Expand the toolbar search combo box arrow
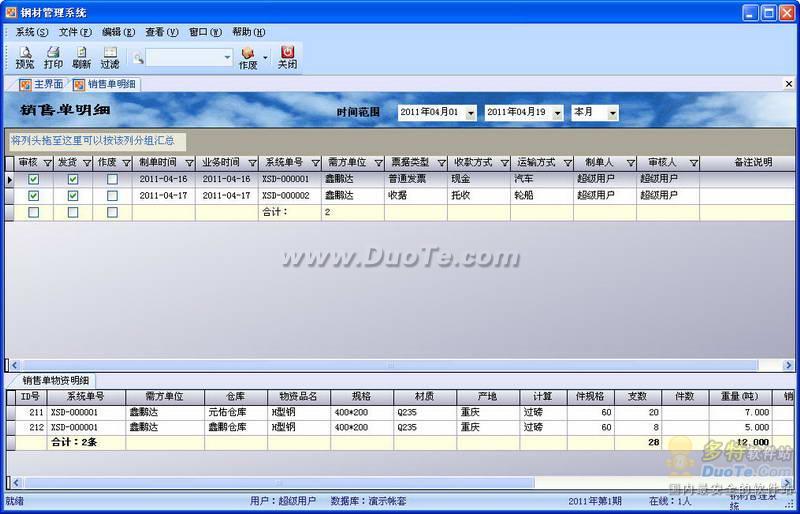Image resolution: width=800 pixels, height=514 pixels. click(x=228, y=58)
